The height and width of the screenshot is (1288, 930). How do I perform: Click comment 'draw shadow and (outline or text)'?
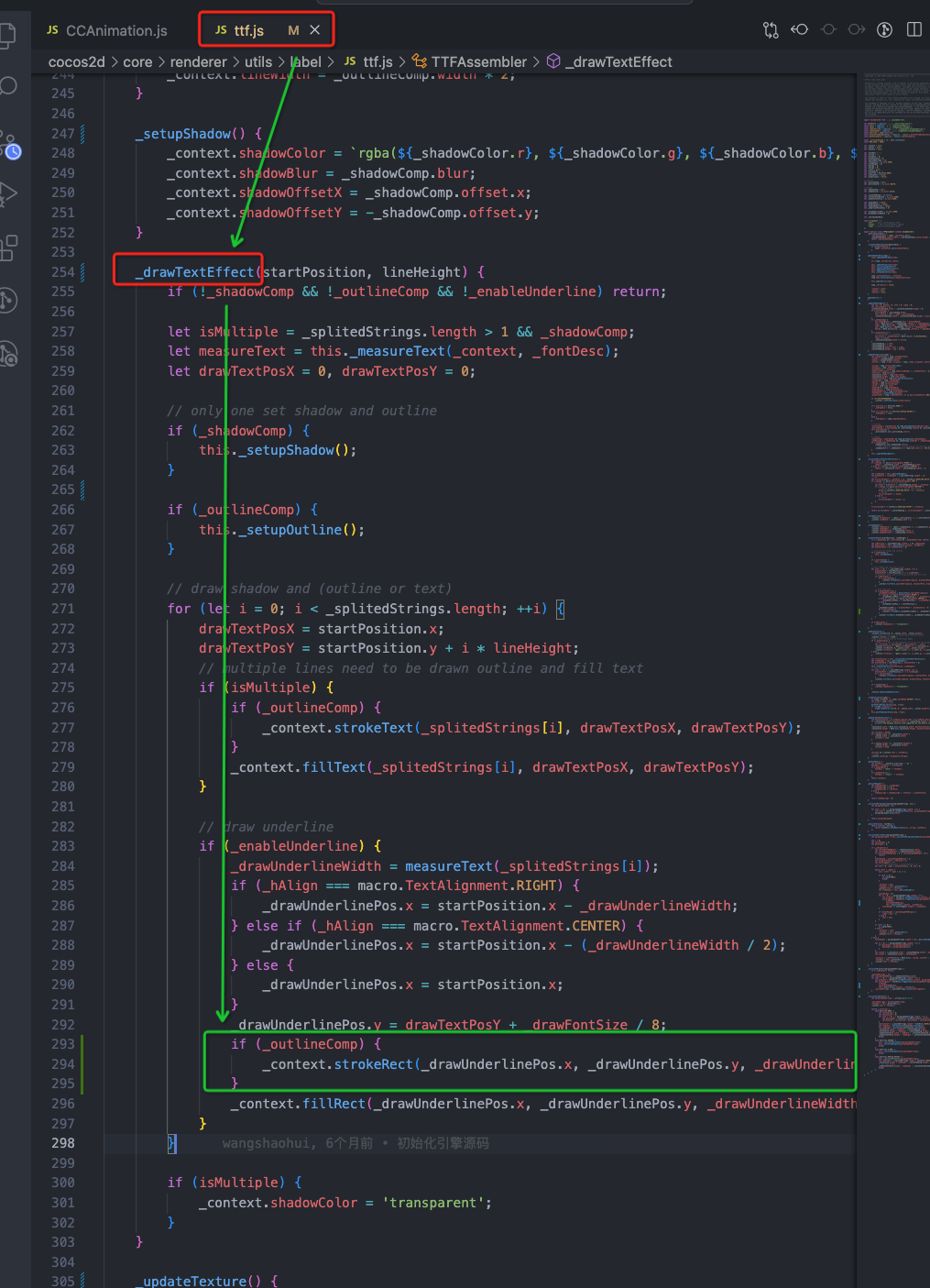click(310, 589)
